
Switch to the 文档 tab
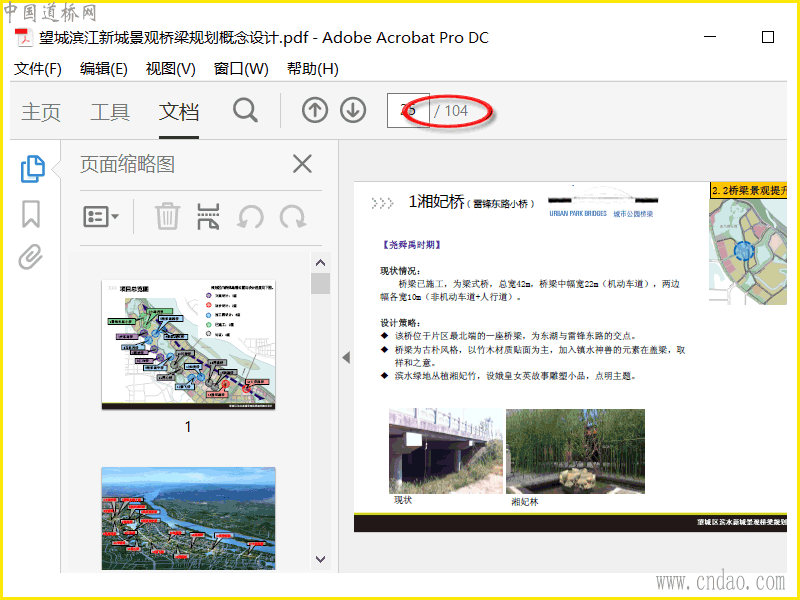179,112
